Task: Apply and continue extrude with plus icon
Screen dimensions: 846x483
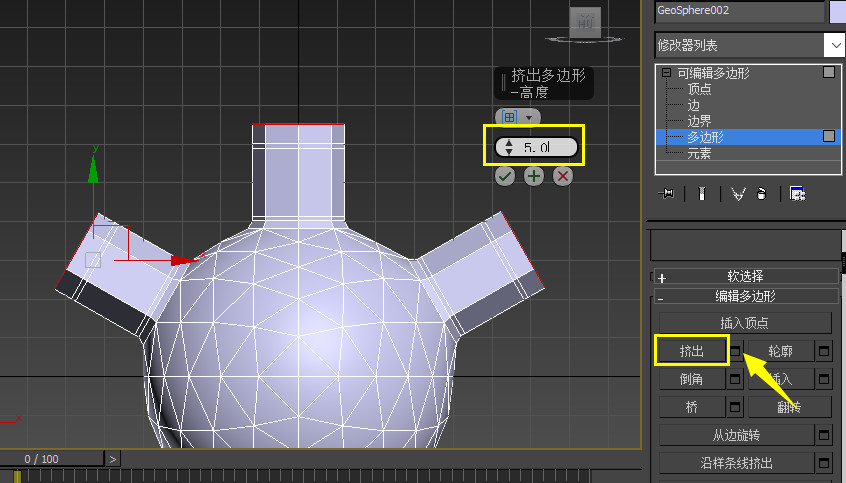Action: pos(534,176)
